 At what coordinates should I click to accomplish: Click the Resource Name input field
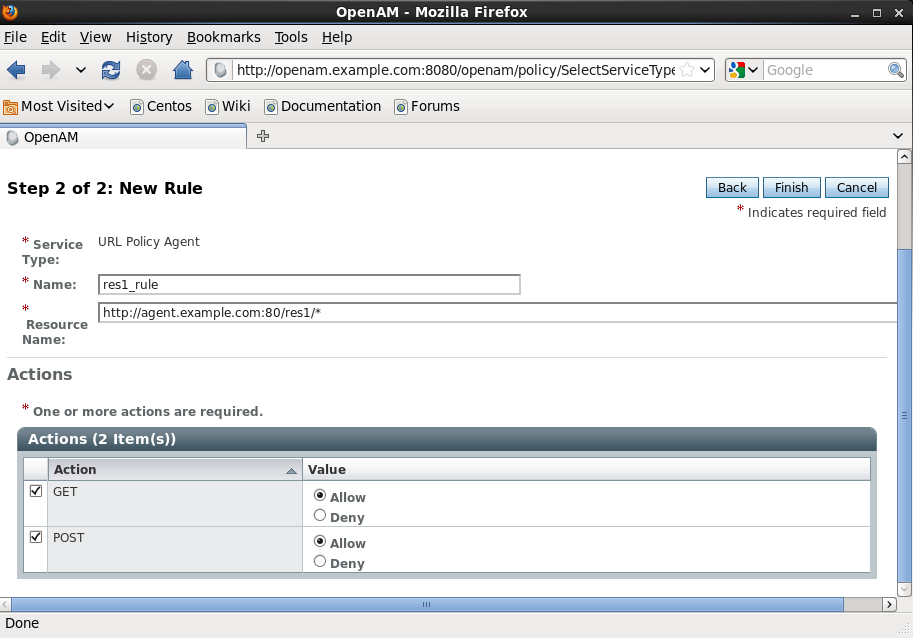coord(498,313)
